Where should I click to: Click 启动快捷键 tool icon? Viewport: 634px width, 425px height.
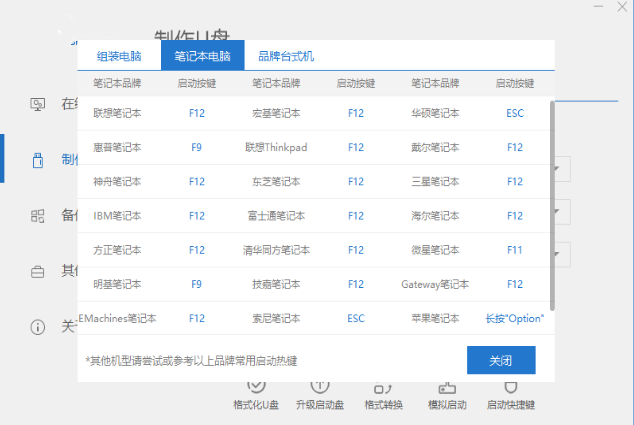coord(511,387)
